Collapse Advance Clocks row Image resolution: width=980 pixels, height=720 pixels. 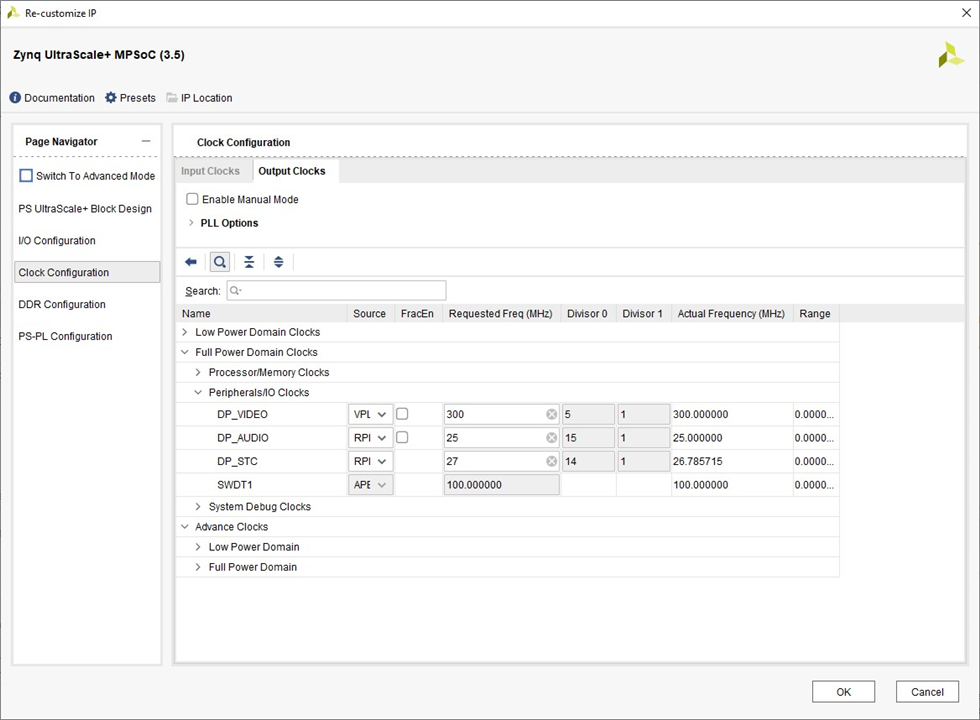185,527
